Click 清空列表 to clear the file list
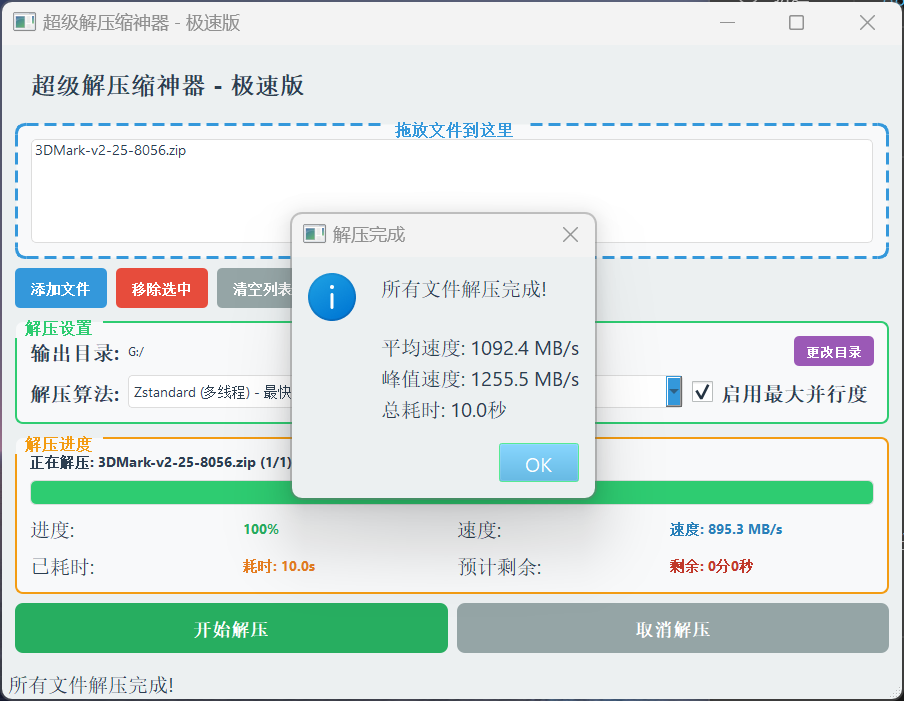Screen dimensions: 904x701 pyautogui.click(x=254, y=288)
